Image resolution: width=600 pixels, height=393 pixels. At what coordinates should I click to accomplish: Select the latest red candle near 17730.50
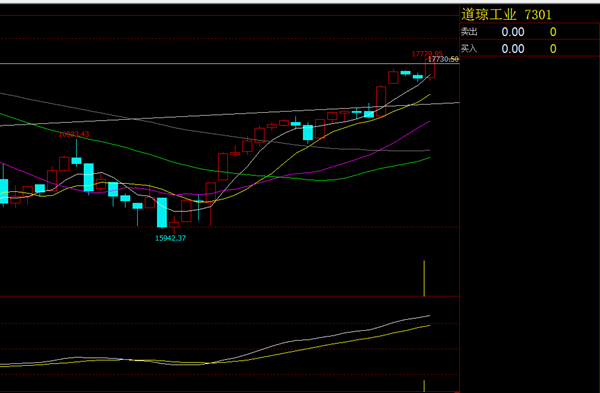point(430,69)
